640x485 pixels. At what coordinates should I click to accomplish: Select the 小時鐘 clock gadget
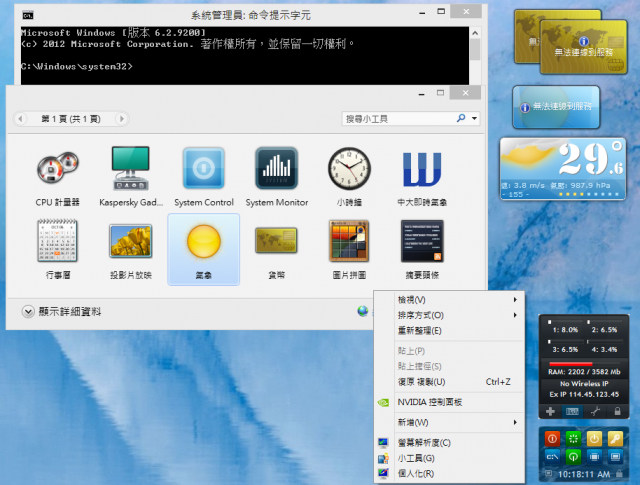pos(349,176)
